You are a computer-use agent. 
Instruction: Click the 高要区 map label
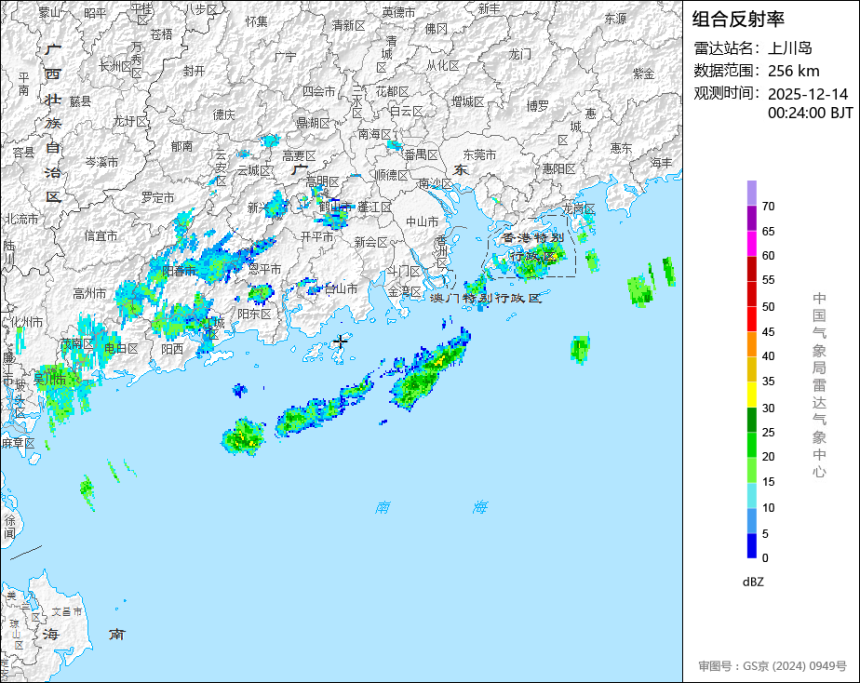click(299, 156)
